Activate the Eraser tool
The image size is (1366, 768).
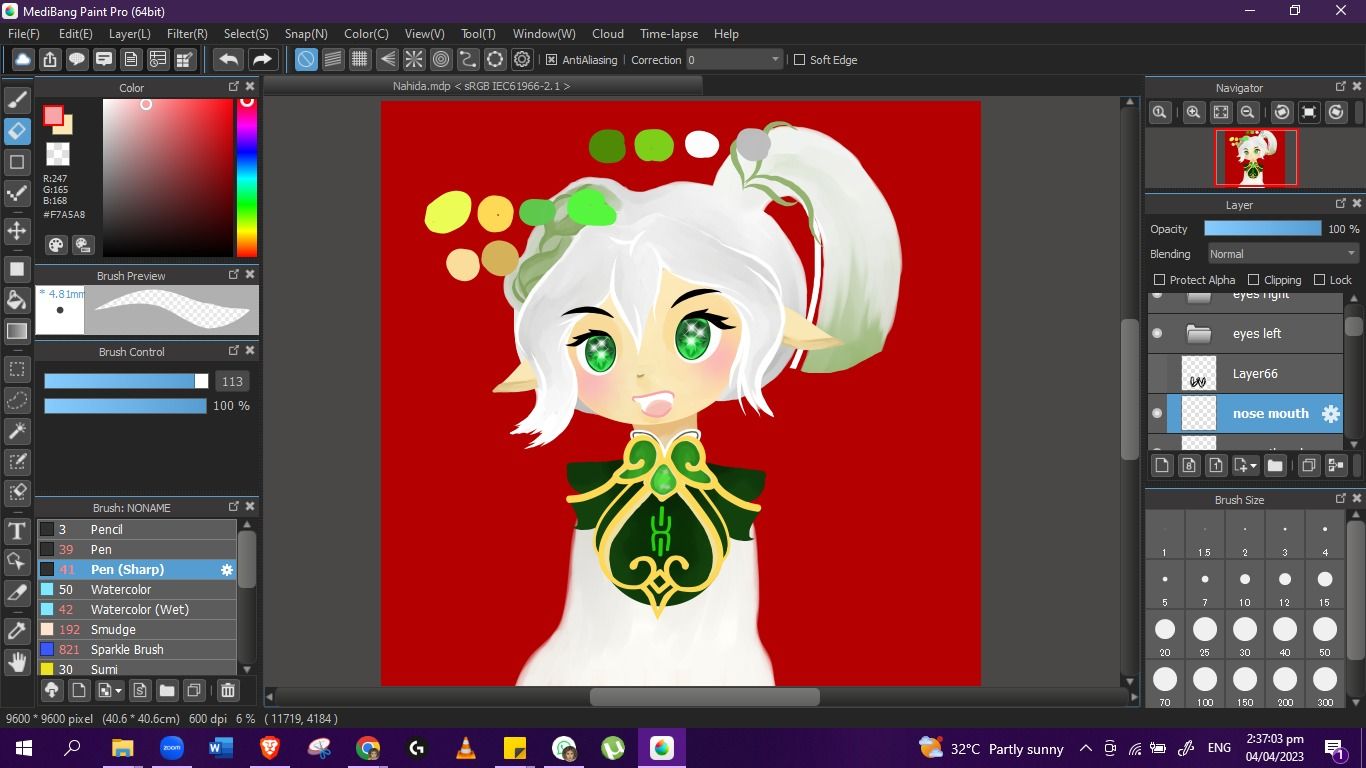(17, 129)
